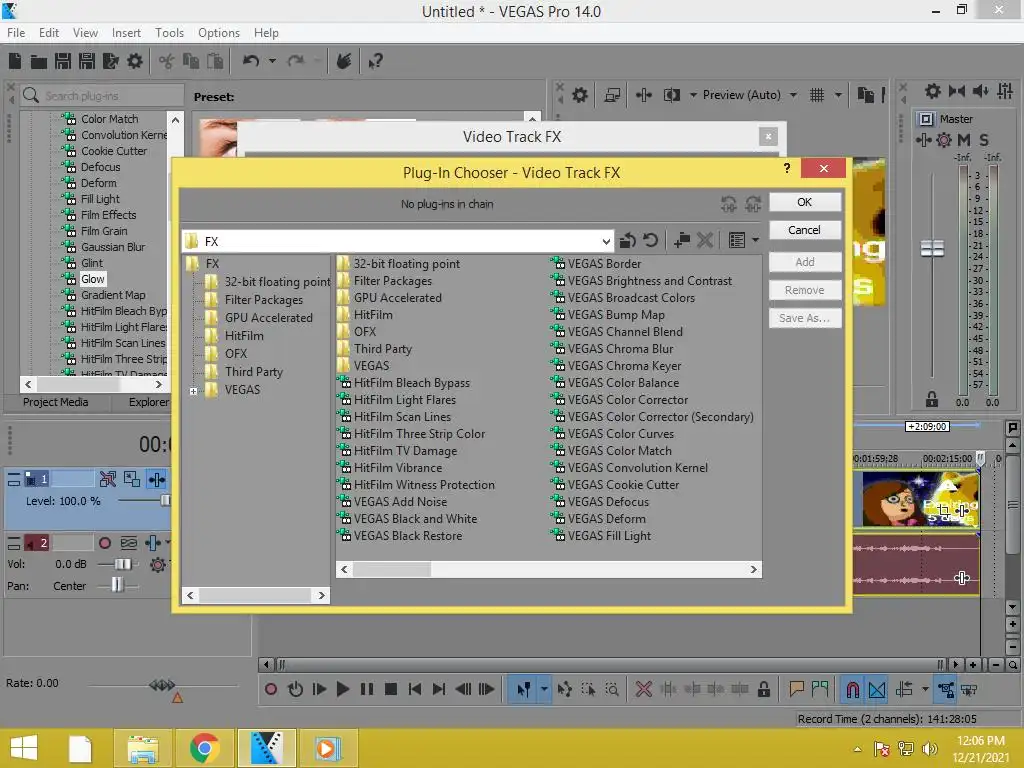This screenshot has width=1024, height=768.
Task: Click Remove button in Plug-In Chooser
Action: (x=805, y=290)
